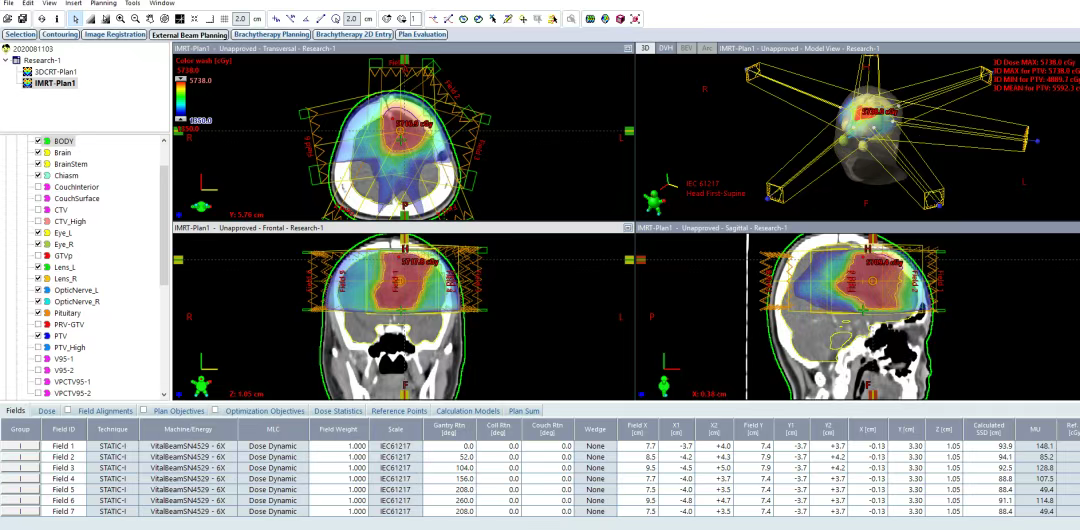Check the GTVp structure checkbox
This screenshot has height=530, width=1080.
pos(38,255)
